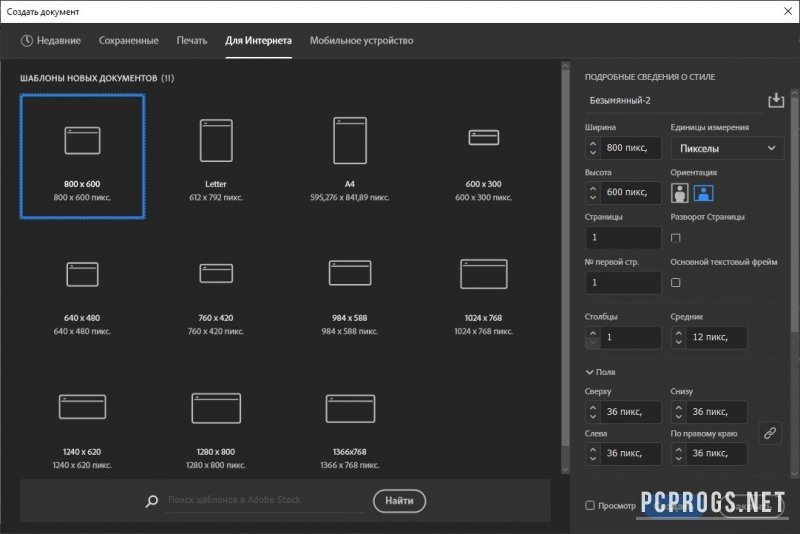The height and width of the screenshot is (534, 800).
Task: Click the Столбцы stepper arrows
Action: click(x=592, y=337)
